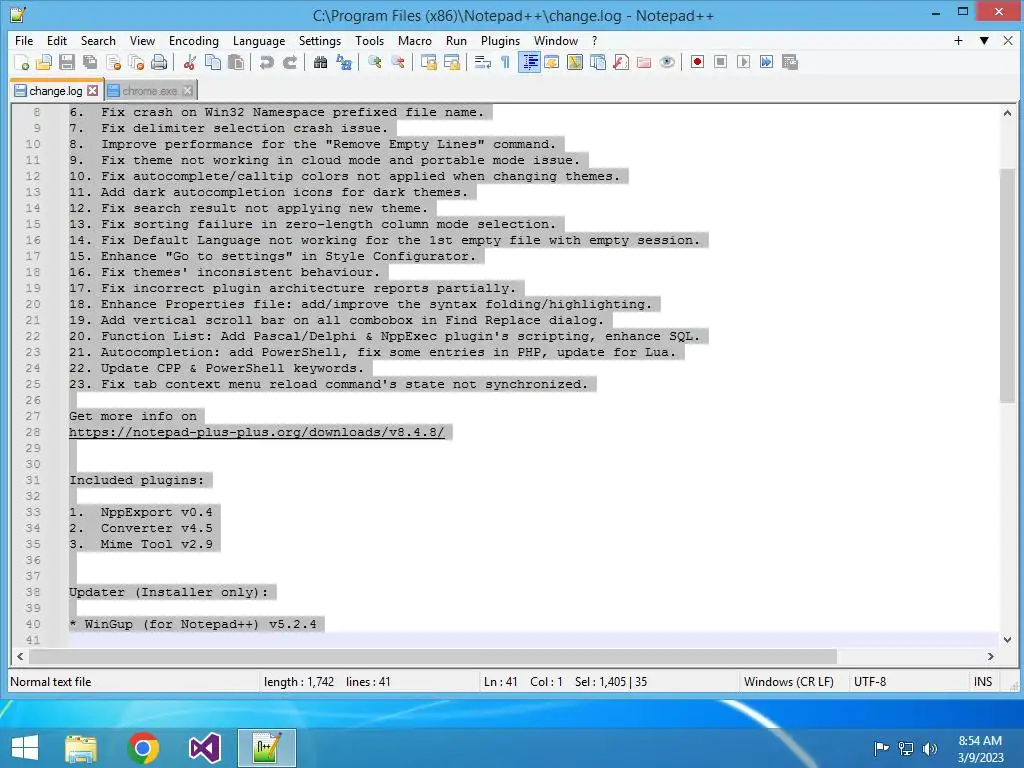Click the Close document toolbar icon

[113, 62]
